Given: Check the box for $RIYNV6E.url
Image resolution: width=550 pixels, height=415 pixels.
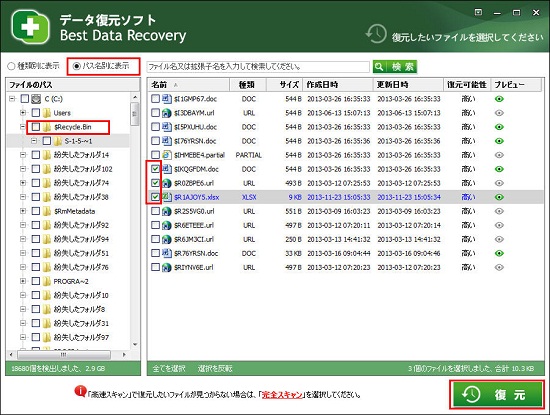Looking at the screenshot, I should point(155,267).
